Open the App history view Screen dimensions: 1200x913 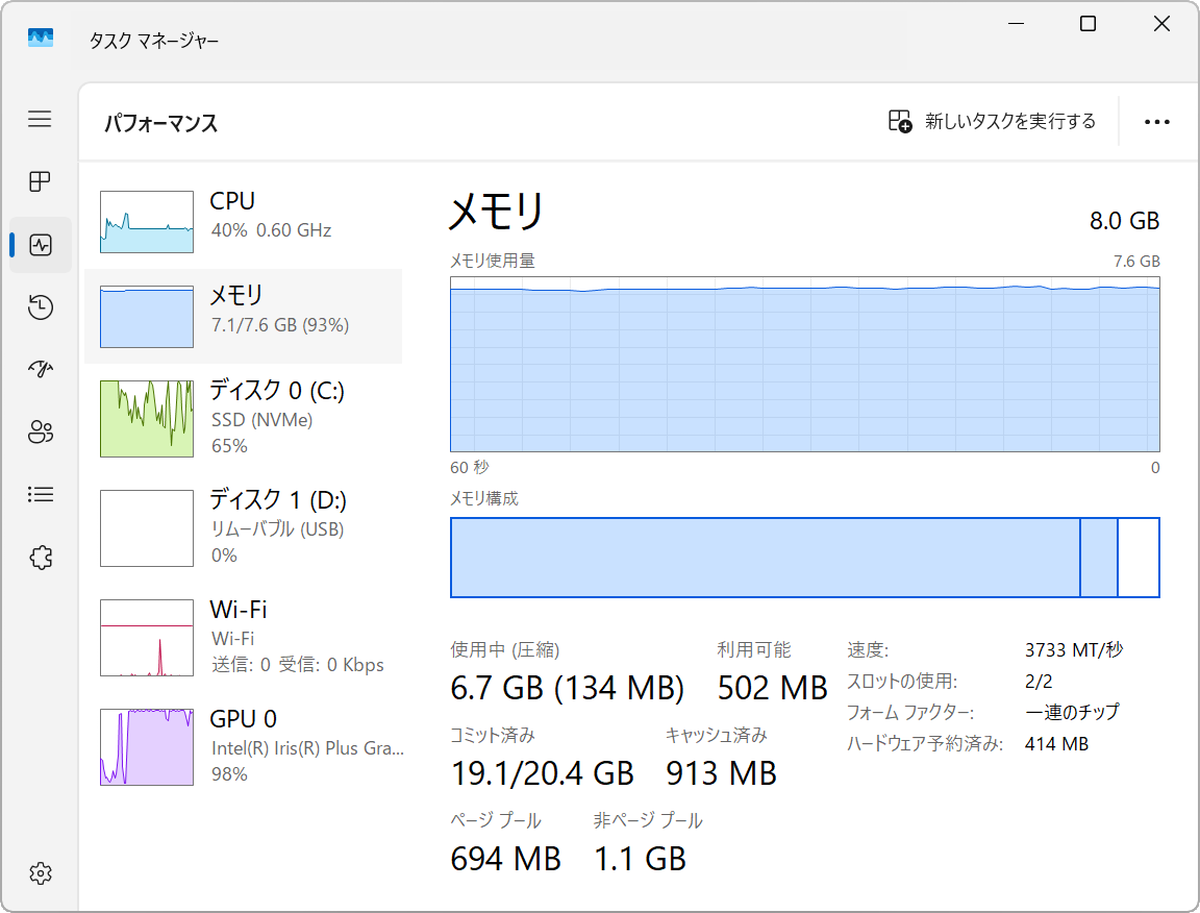point(40,307)
